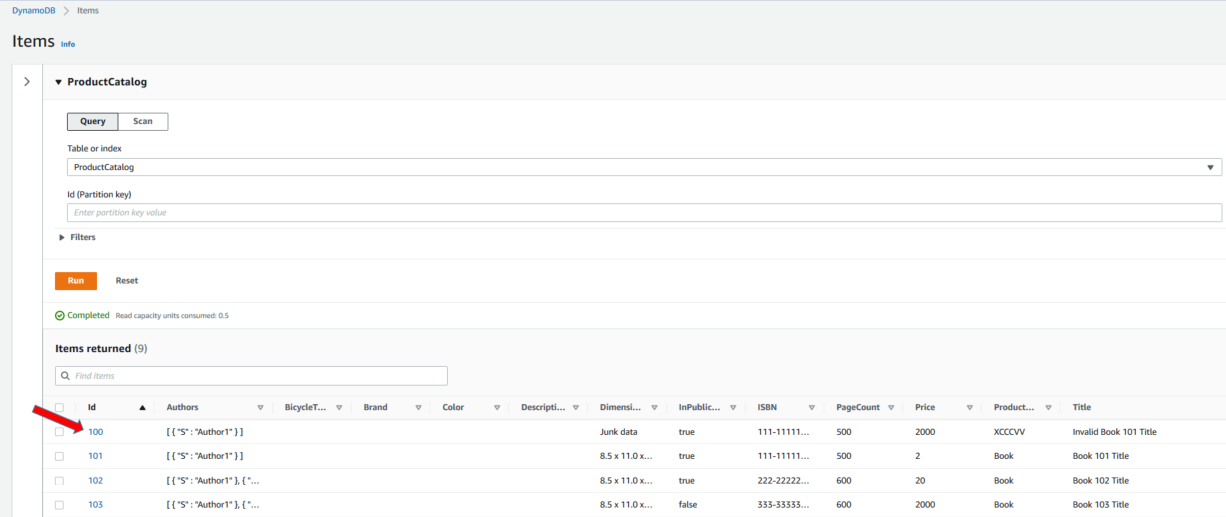This screenshot has height=517, width=1226.
Task: Click 'Invalid Book 101 Title' cell
Action: pyautogui.click(x=1114, y=432)
